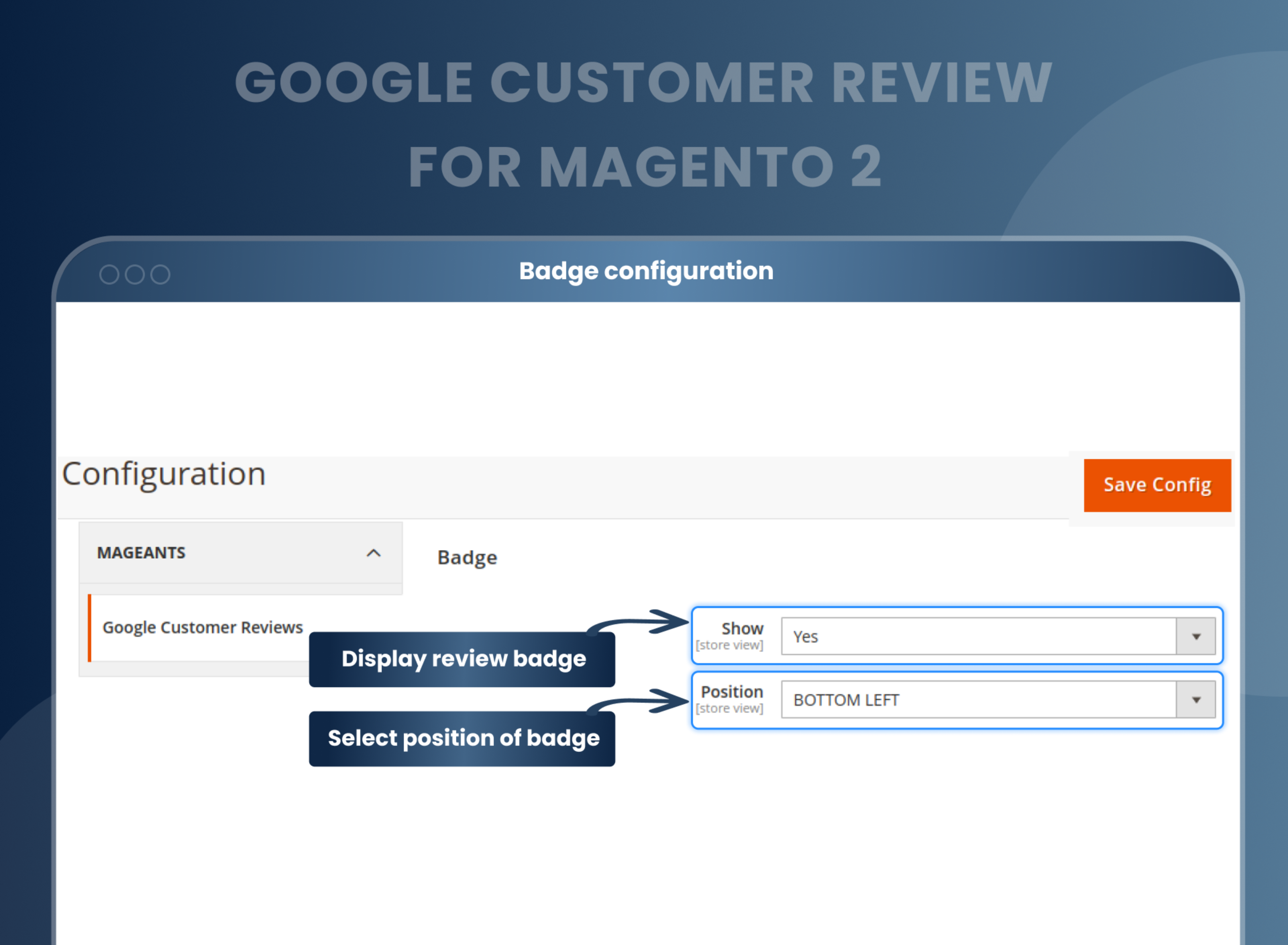Click the orange Save Config button
Image resolution: width=1288 pixels, height=945 pixels.
tap(1157, 485)
